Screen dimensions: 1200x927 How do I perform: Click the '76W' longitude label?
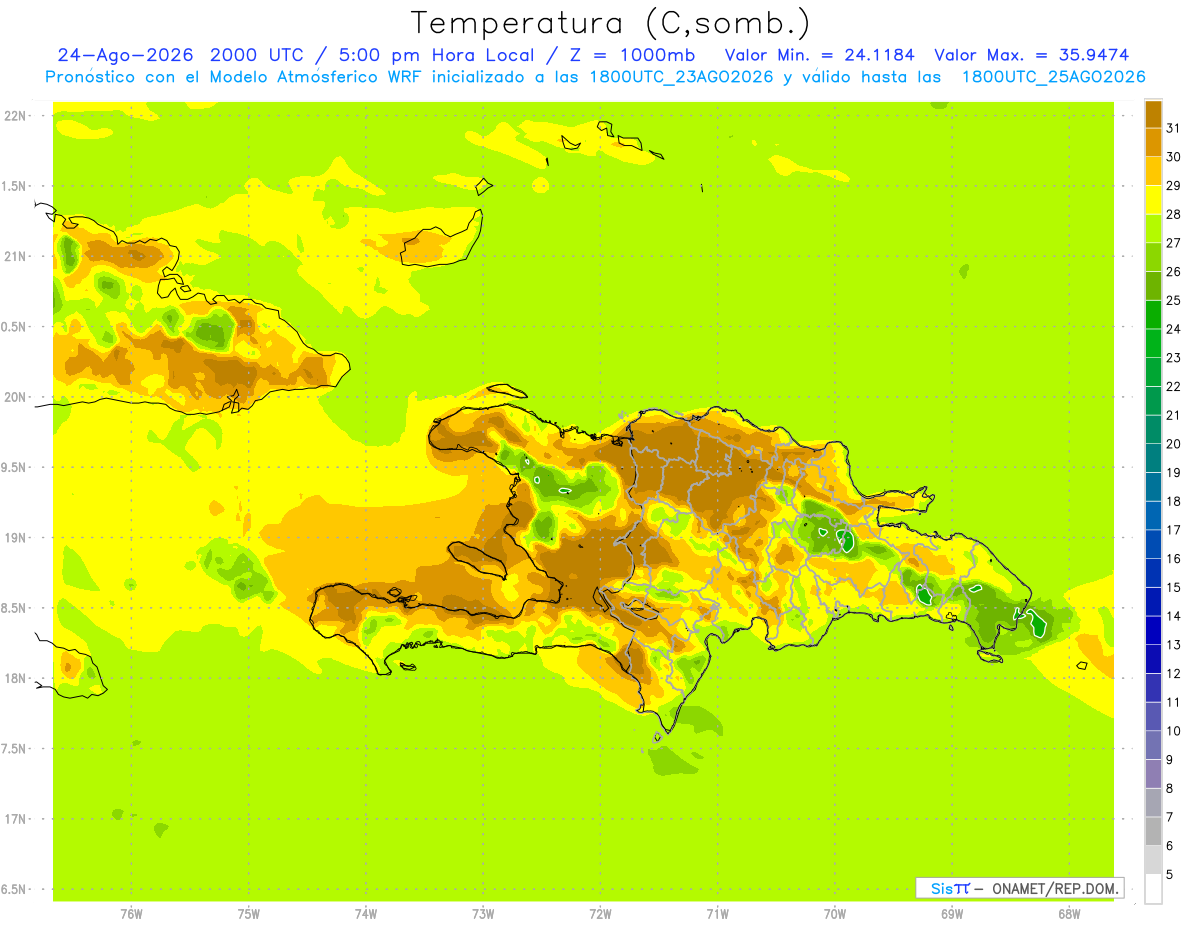pyautogui.click(x=131, y=914)
